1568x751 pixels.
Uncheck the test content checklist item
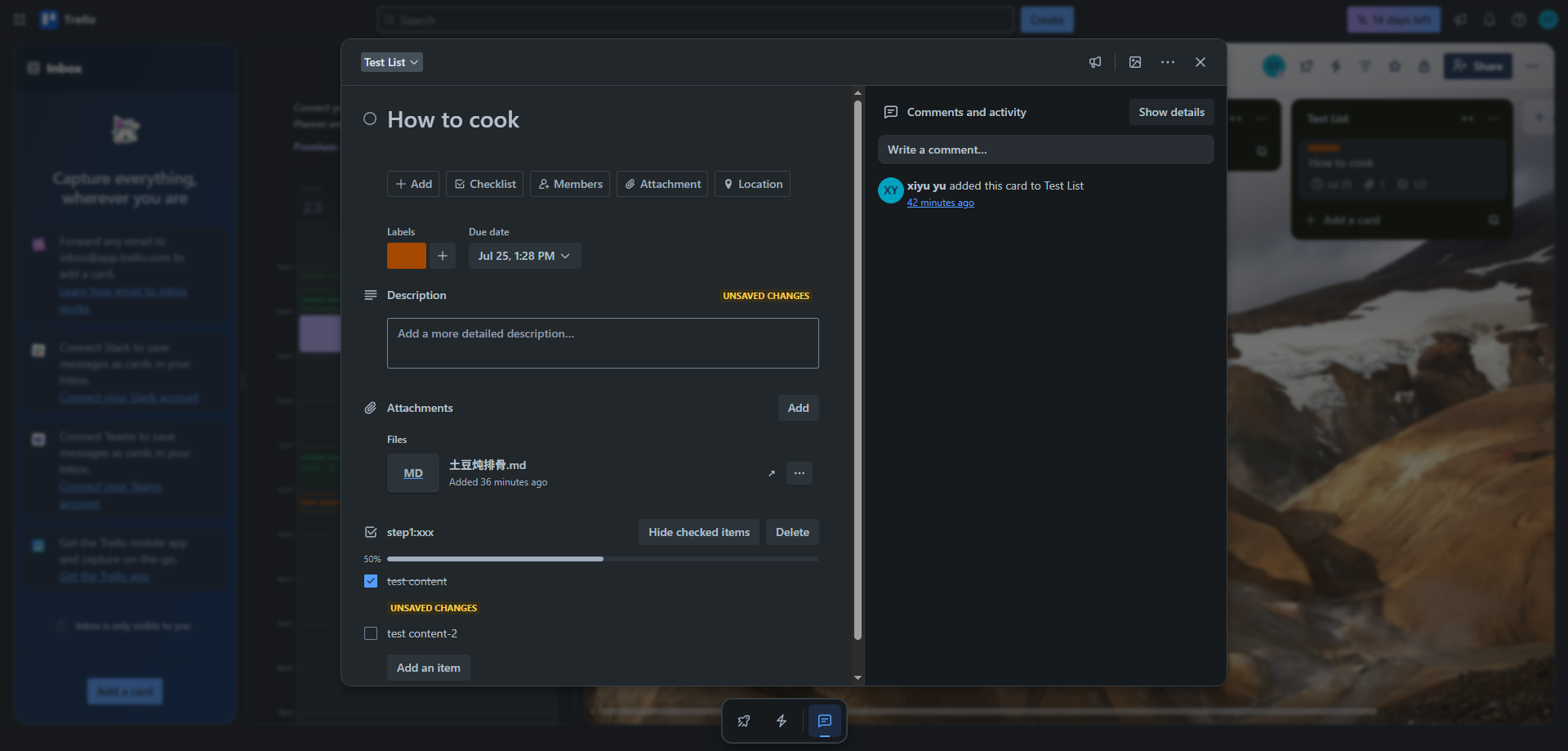click(371, 581)
